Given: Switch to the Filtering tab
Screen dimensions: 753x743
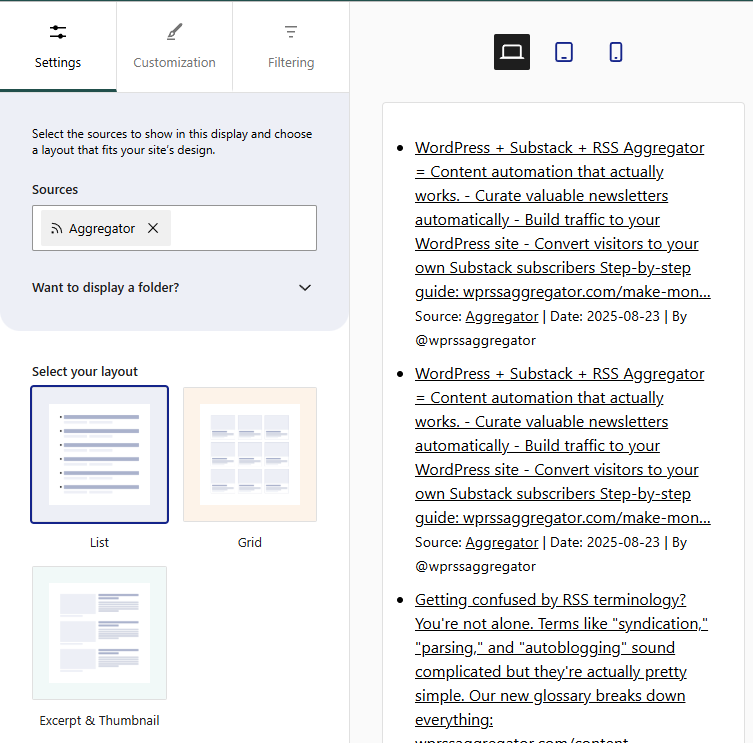Looking at the screenshot, I should 291,47.
